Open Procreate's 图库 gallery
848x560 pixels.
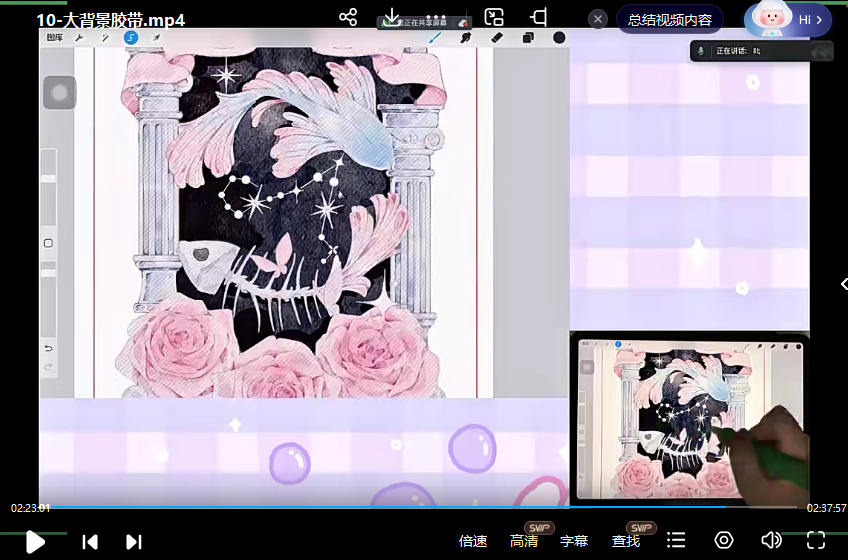tap(55, 38)
